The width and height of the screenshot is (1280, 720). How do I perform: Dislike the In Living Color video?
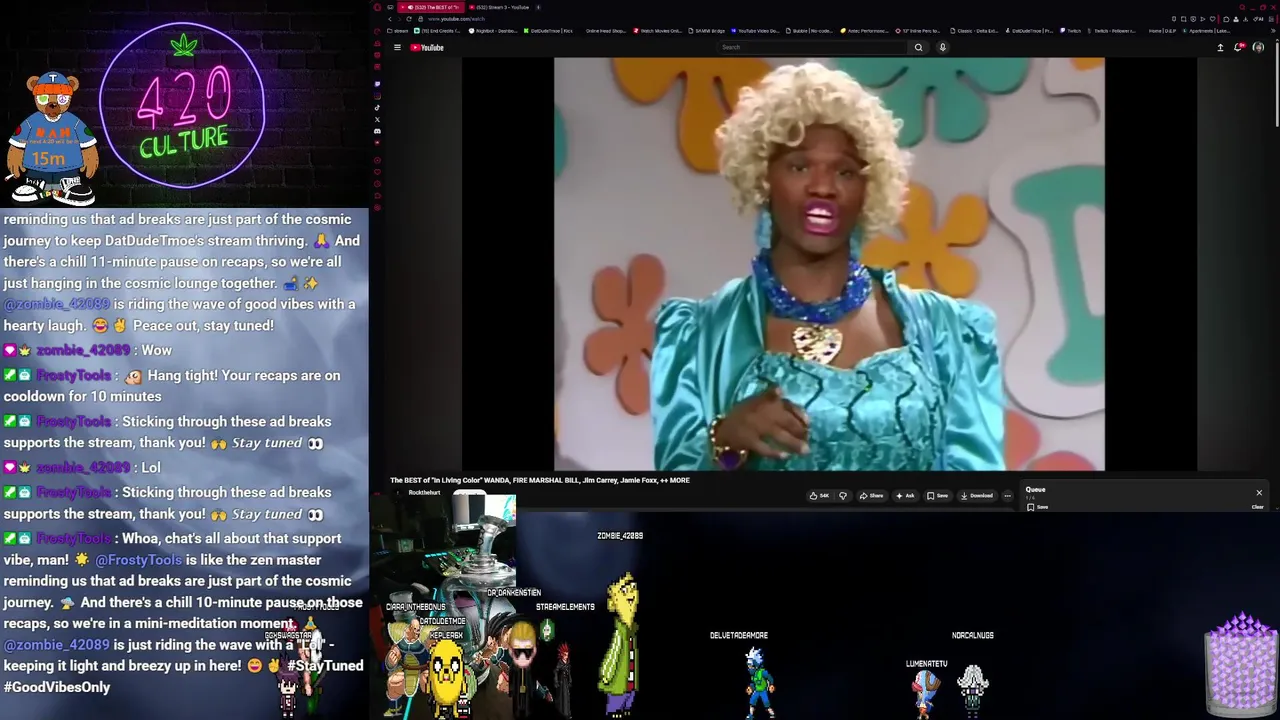843,496
